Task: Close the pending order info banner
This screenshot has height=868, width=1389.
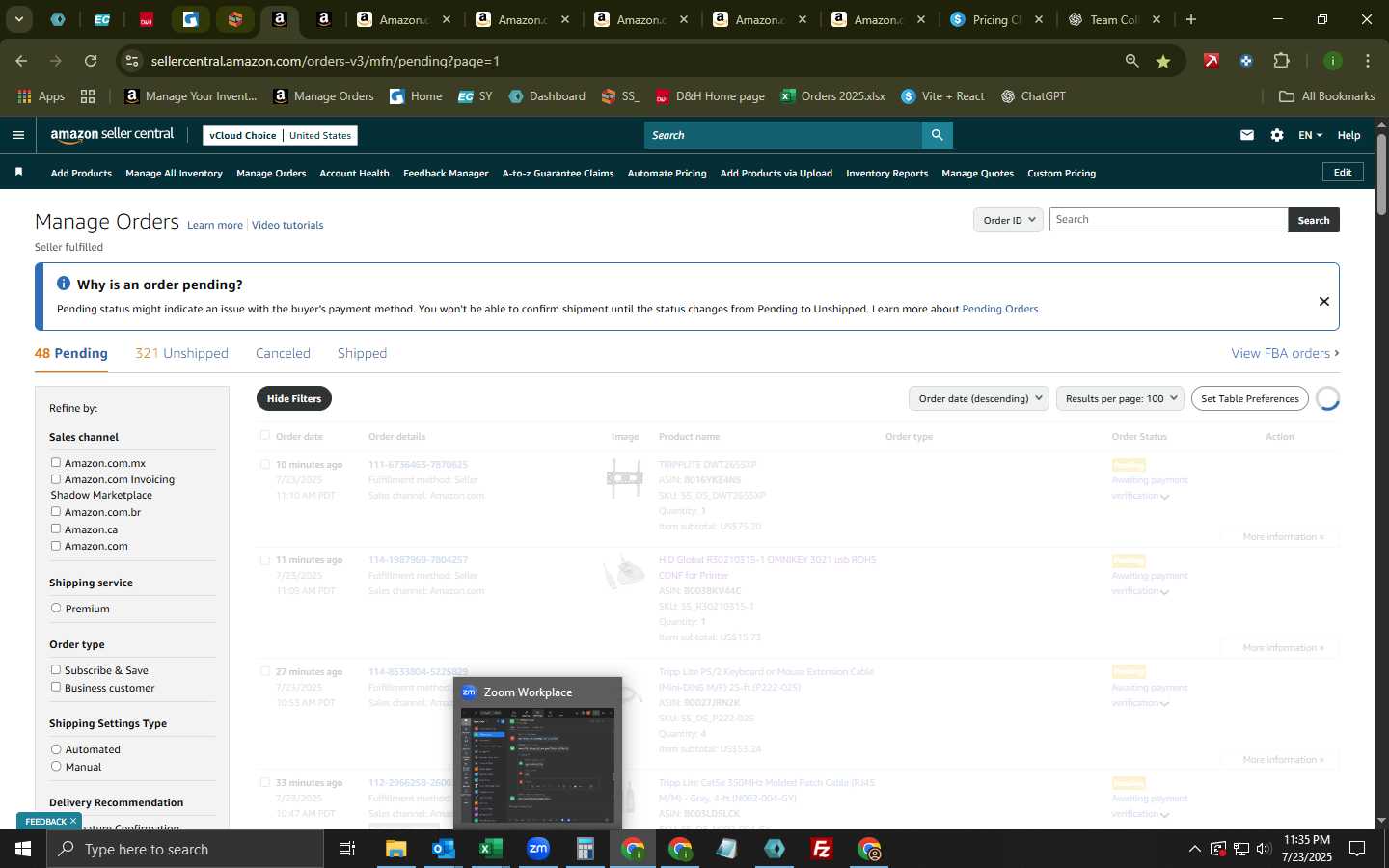Action: (x=1324, y=301)
